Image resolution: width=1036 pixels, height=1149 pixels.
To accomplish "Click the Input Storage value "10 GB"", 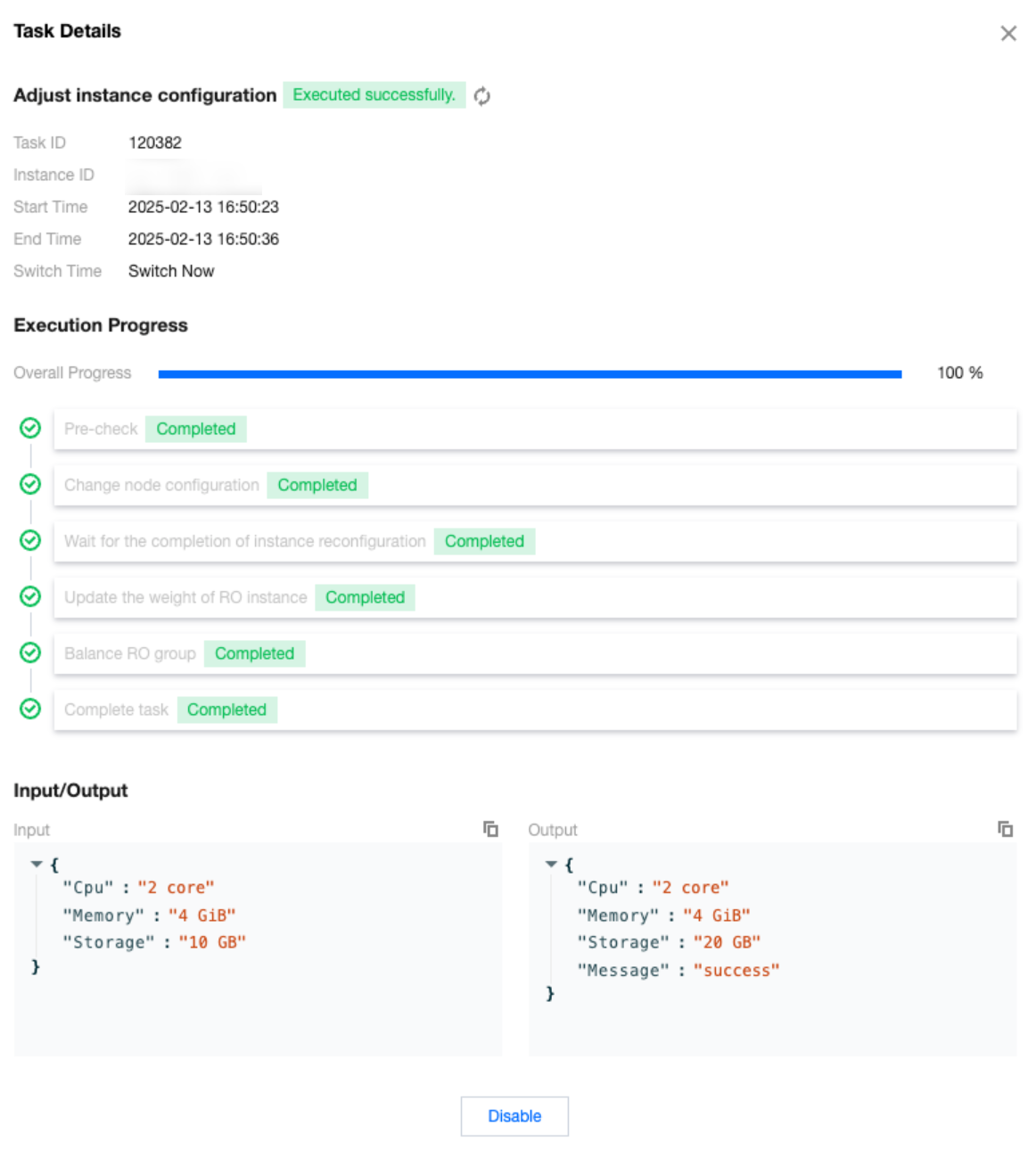I will tap(211, 942).
